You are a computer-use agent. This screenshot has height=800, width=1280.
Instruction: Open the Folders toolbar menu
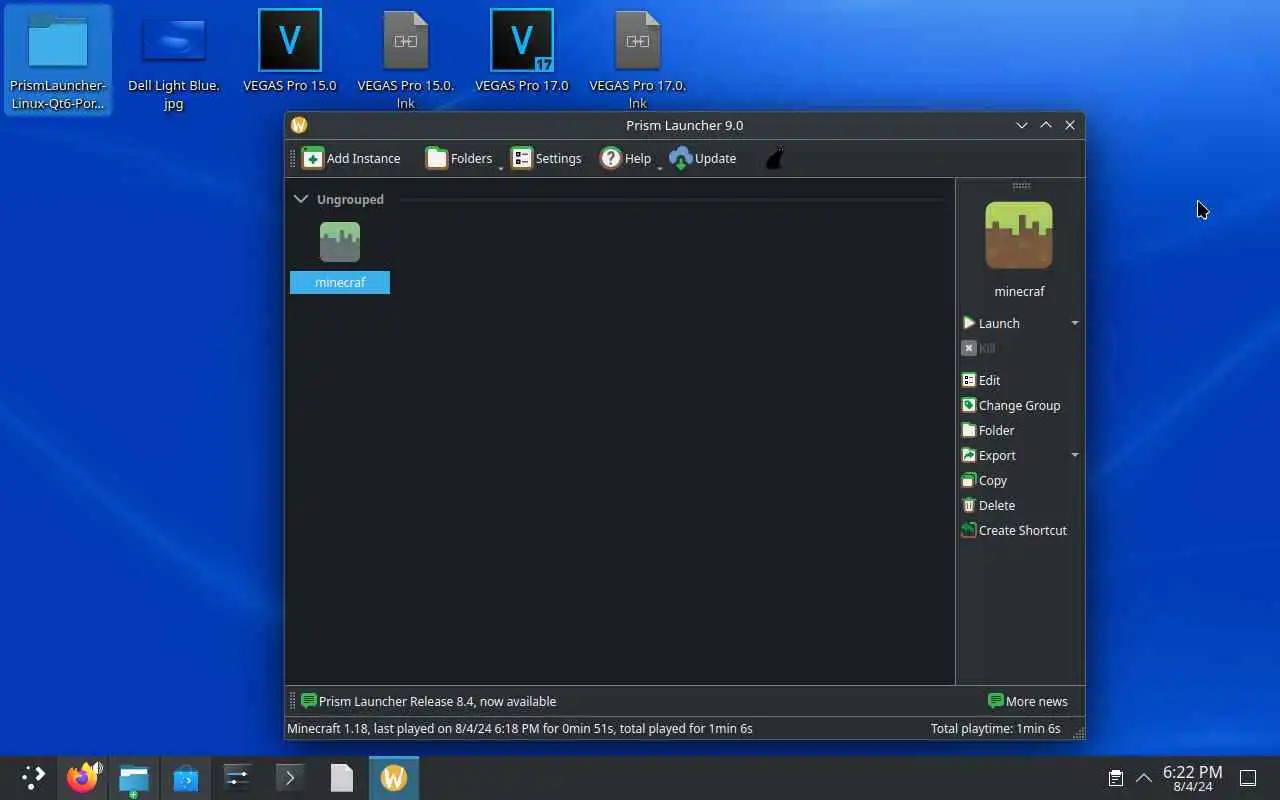459,158
